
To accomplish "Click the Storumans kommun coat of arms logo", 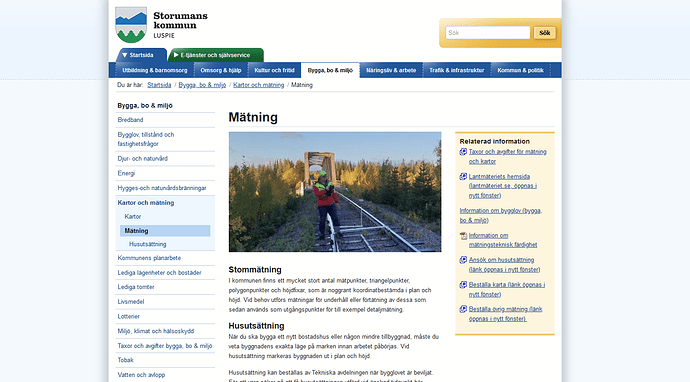I will click(131, 25).
